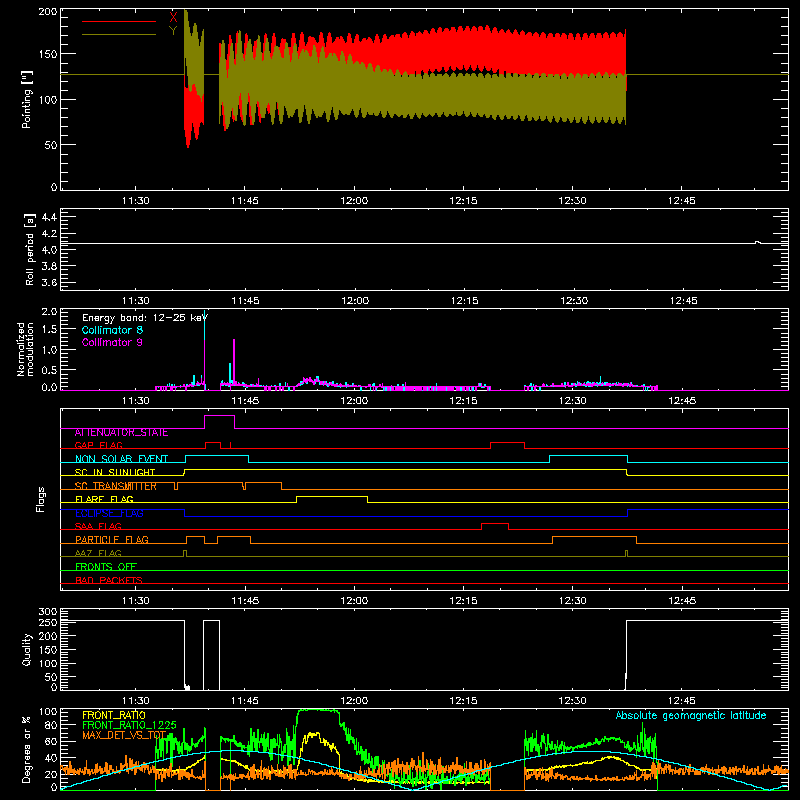Click 11:30 time label under Pointing plot
The height and width of the screenshot is (800, 800).
pyautogui.click(x=136, y=201)
